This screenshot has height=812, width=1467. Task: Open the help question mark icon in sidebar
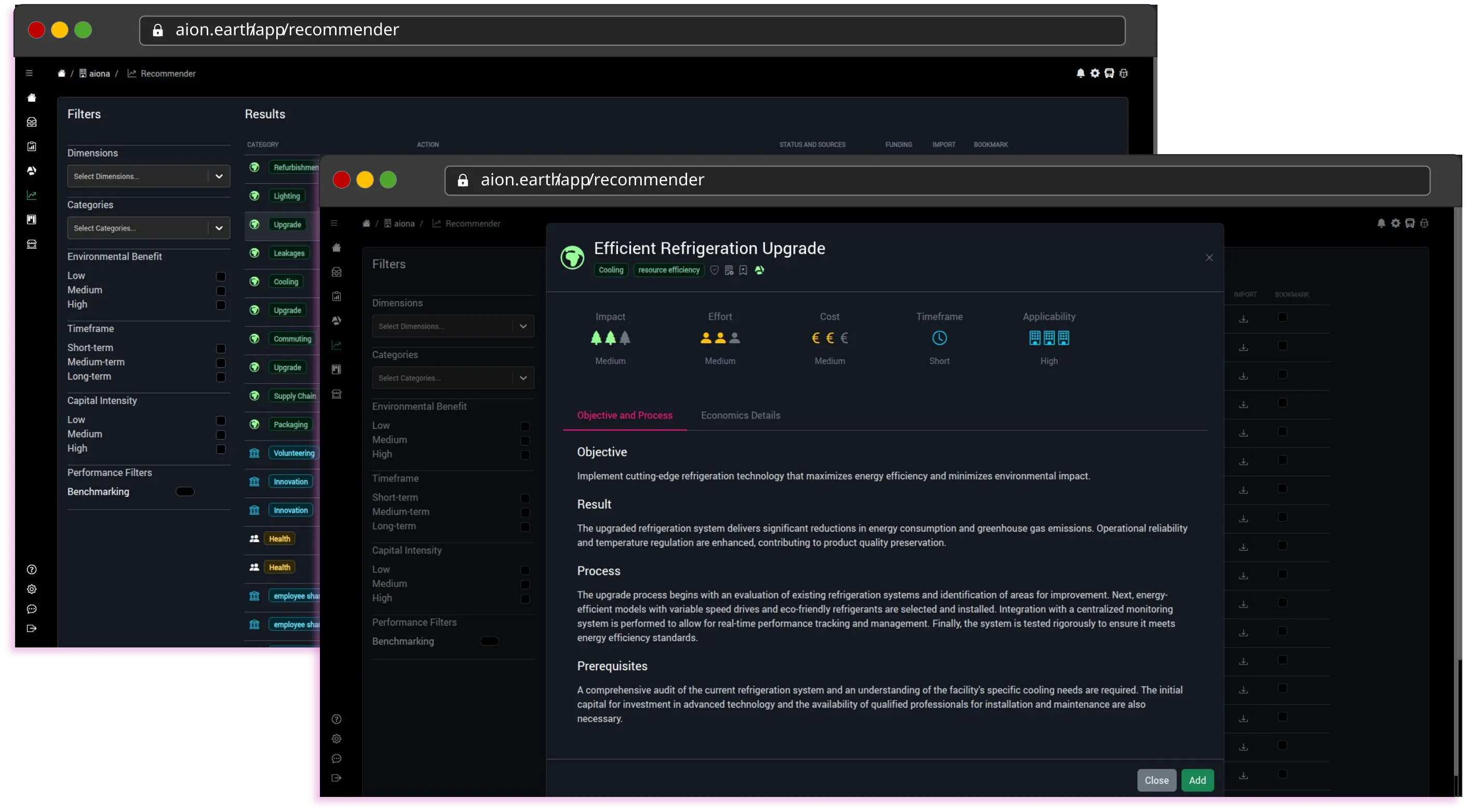[x=337, y=719]
